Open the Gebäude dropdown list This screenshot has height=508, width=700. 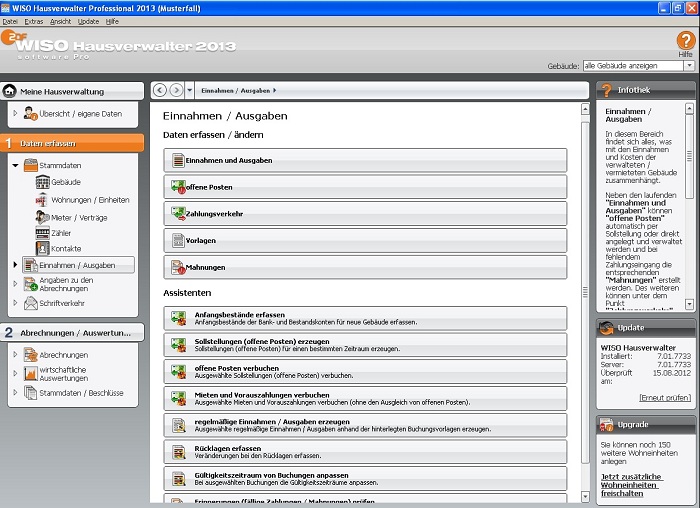[689, 66]
